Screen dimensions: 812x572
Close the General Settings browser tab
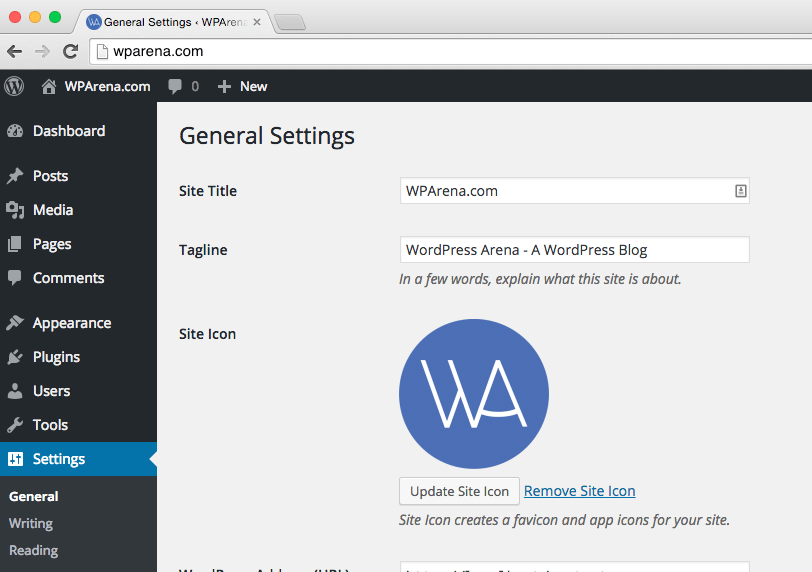click(x=257, y=22)
